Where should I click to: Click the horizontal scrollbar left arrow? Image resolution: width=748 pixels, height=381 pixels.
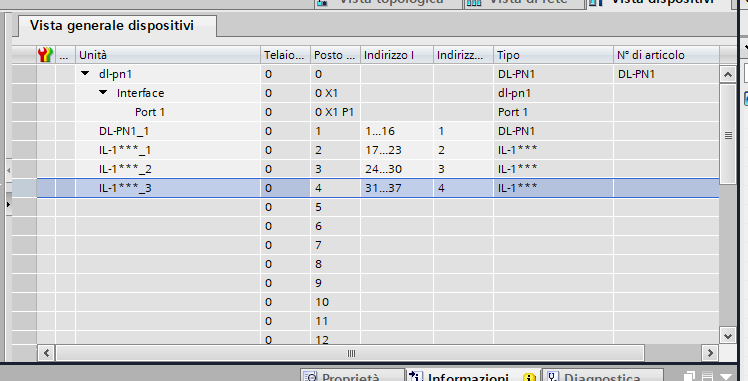(x=46, y=353)
